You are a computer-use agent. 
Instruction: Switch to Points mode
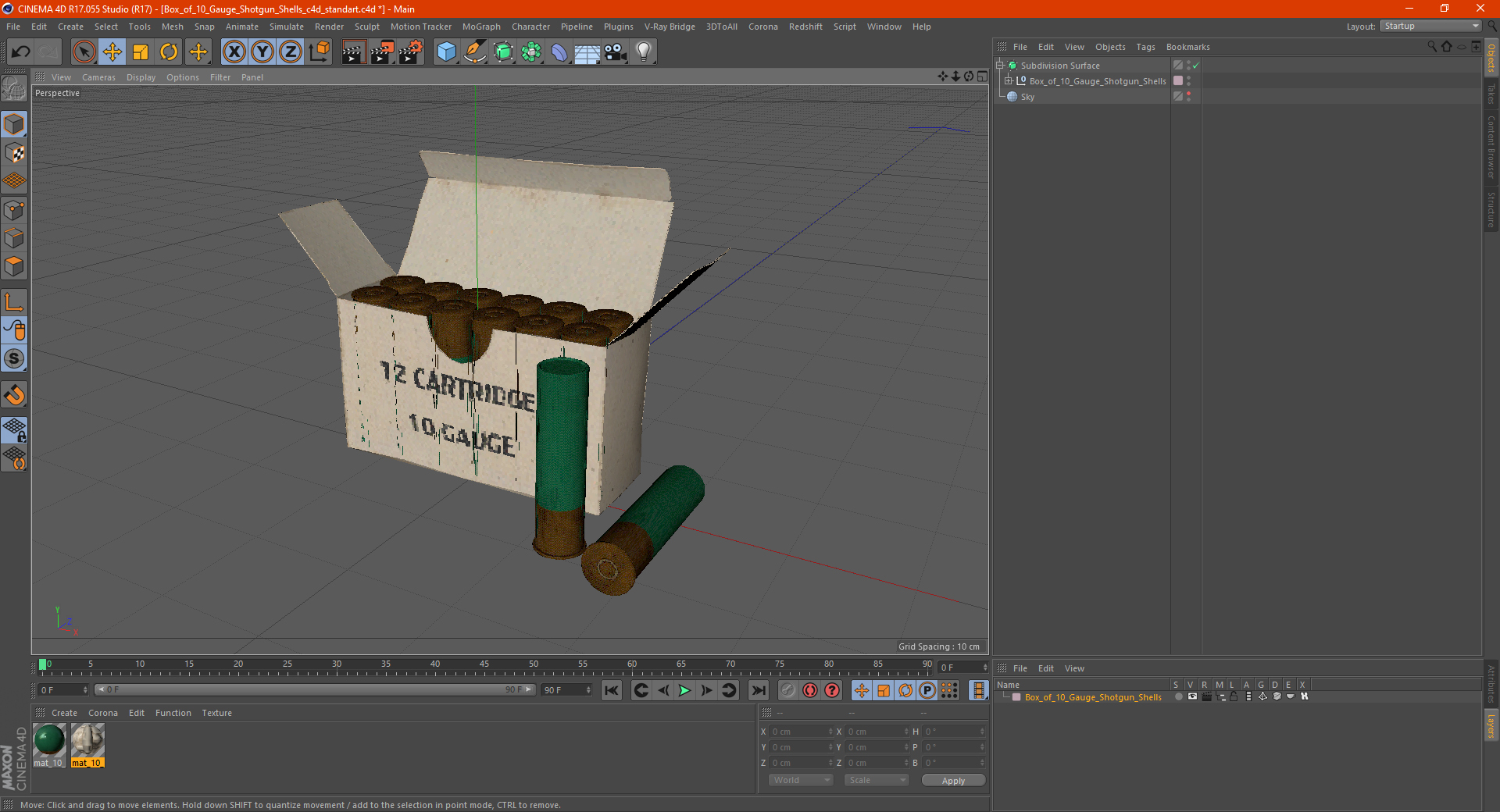point(15,210)
